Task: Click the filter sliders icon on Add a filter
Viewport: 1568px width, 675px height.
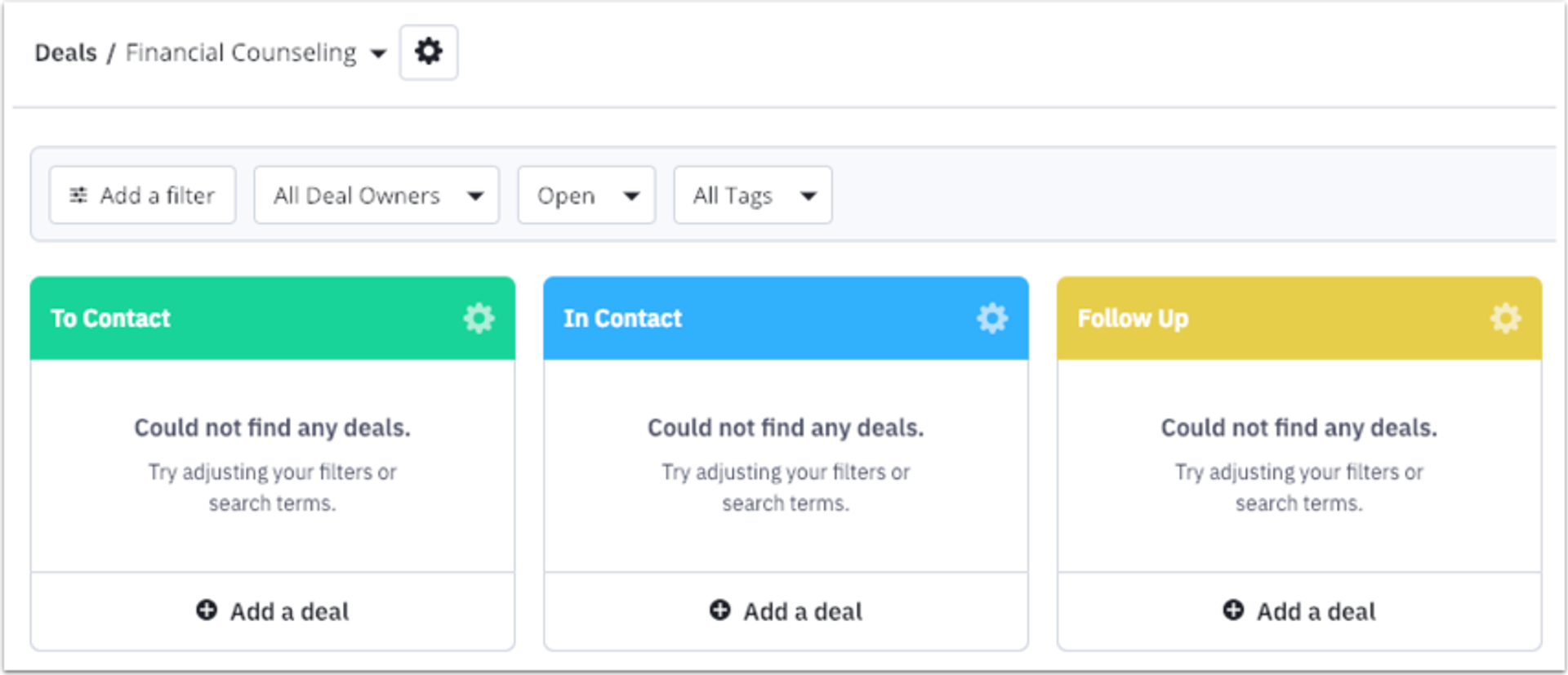Action: tap(78, 194)
